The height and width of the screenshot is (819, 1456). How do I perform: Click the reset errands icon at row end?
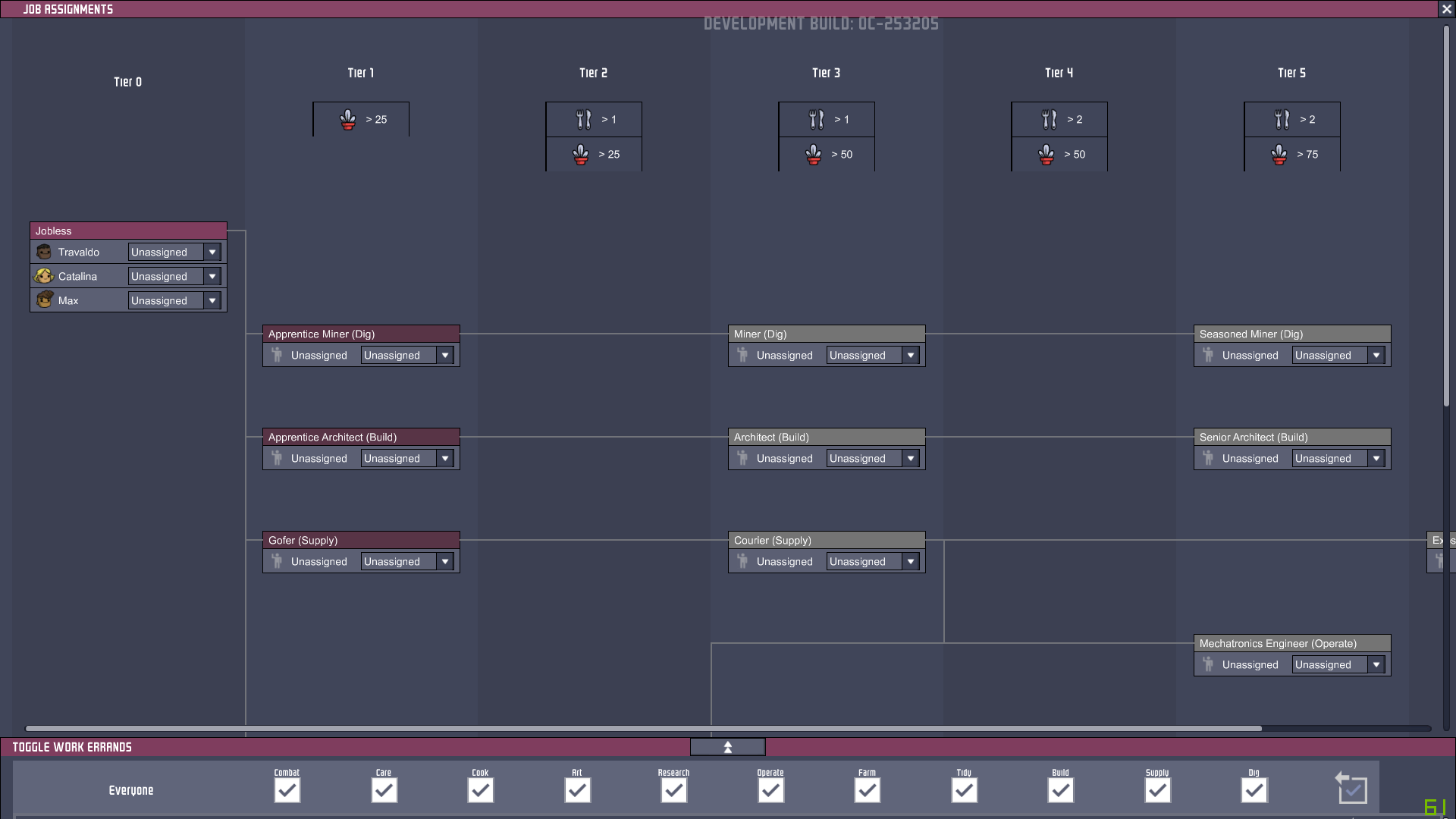(x=1351, y=789)
